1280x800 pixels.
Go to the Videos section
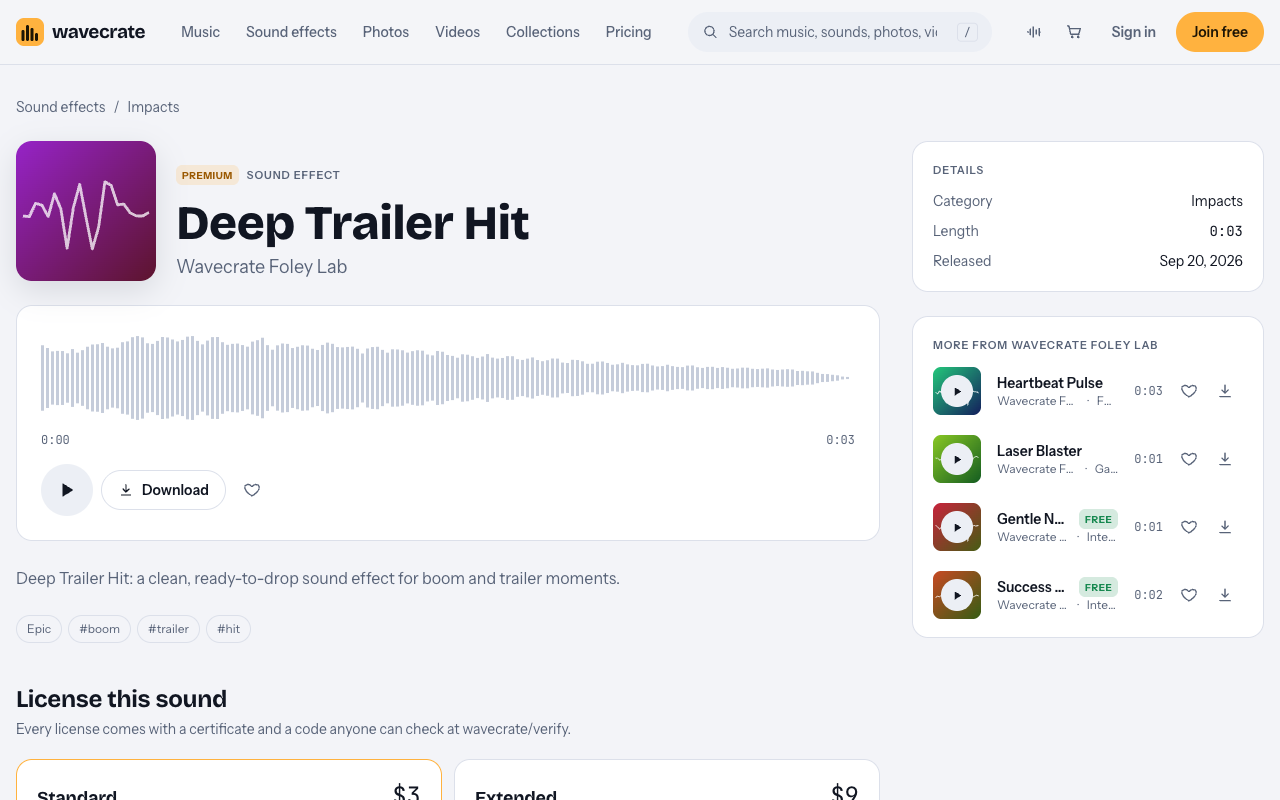(x=457, y=32)
